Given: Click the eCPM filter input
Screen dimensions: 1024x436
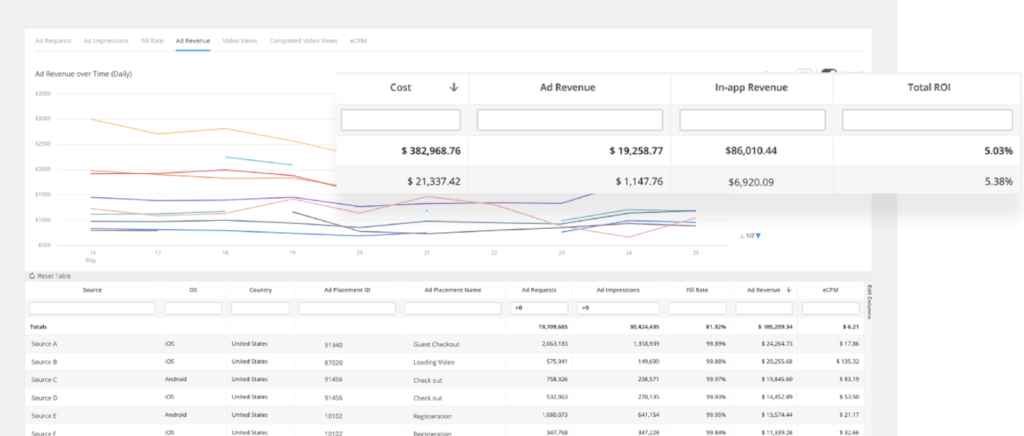Looking at the screenshot, I should [x=831, y=308].
